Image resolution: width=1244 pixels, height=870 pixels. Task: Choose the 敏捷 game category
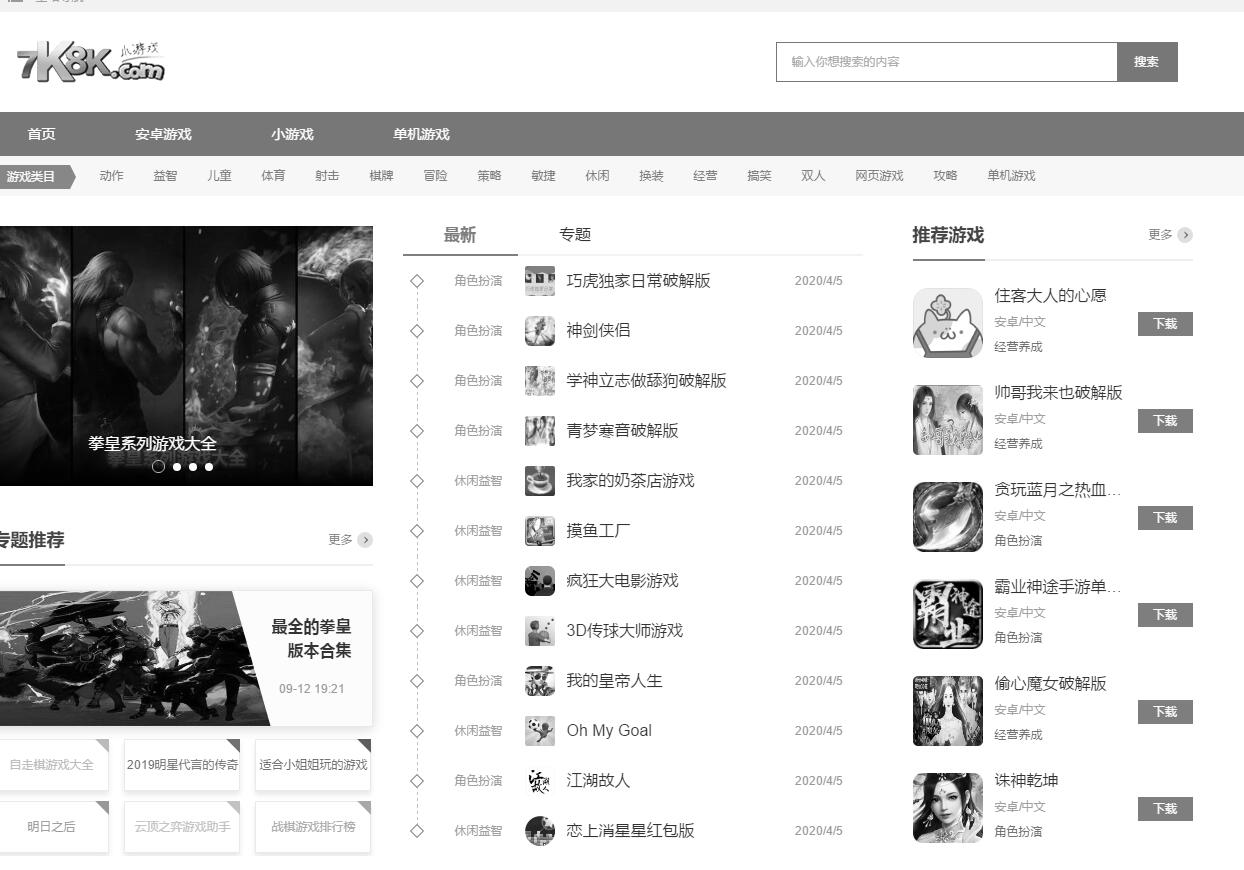[x=543, y=176]
